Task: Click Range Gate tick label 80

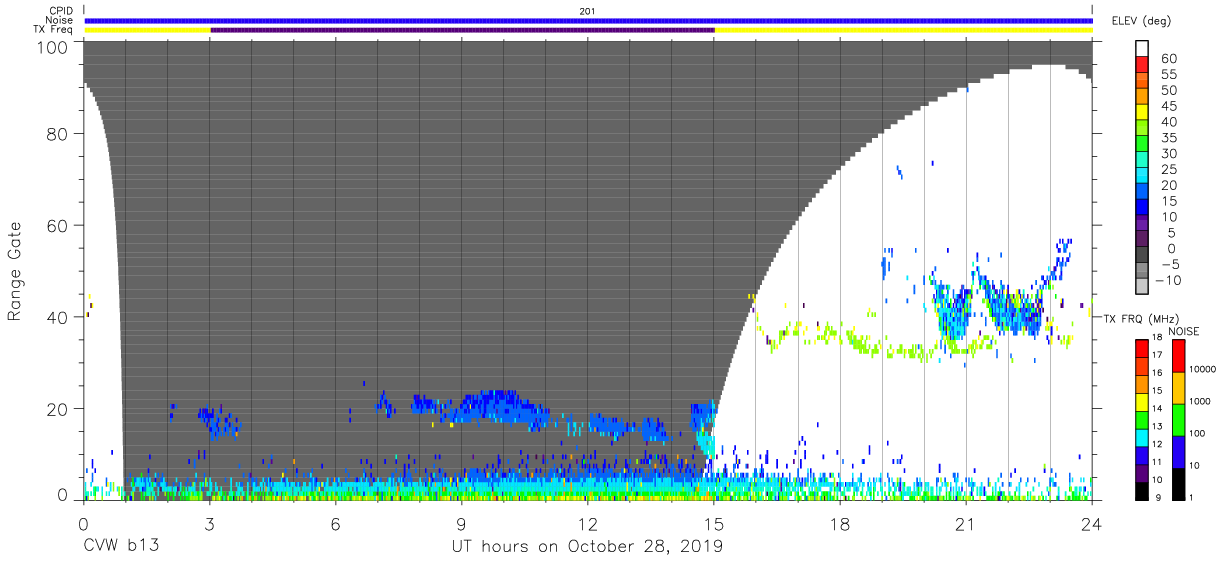Action: coord(56,134)
